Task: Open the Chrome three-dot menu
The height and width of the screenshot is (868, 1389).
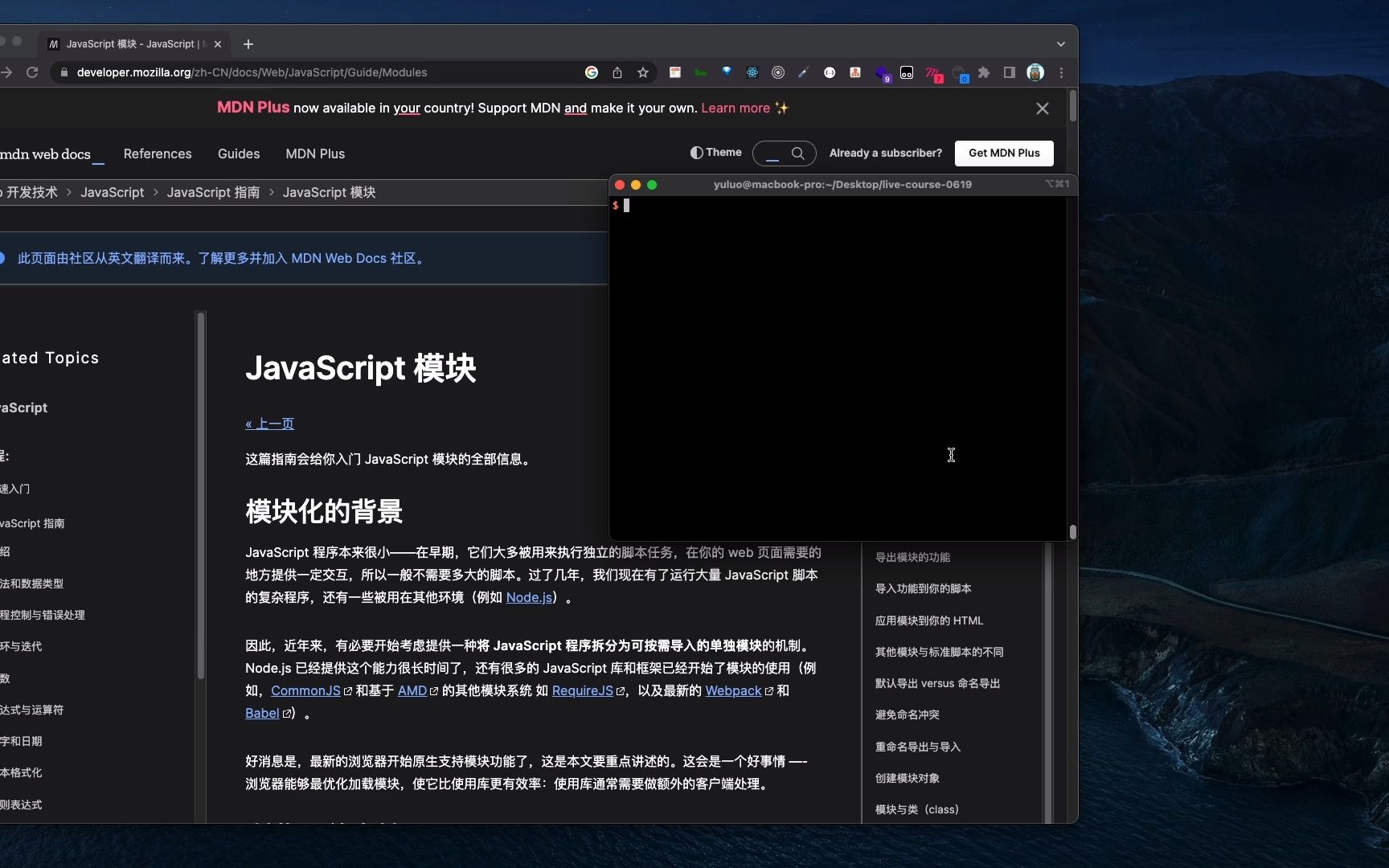Action: 1061,72
